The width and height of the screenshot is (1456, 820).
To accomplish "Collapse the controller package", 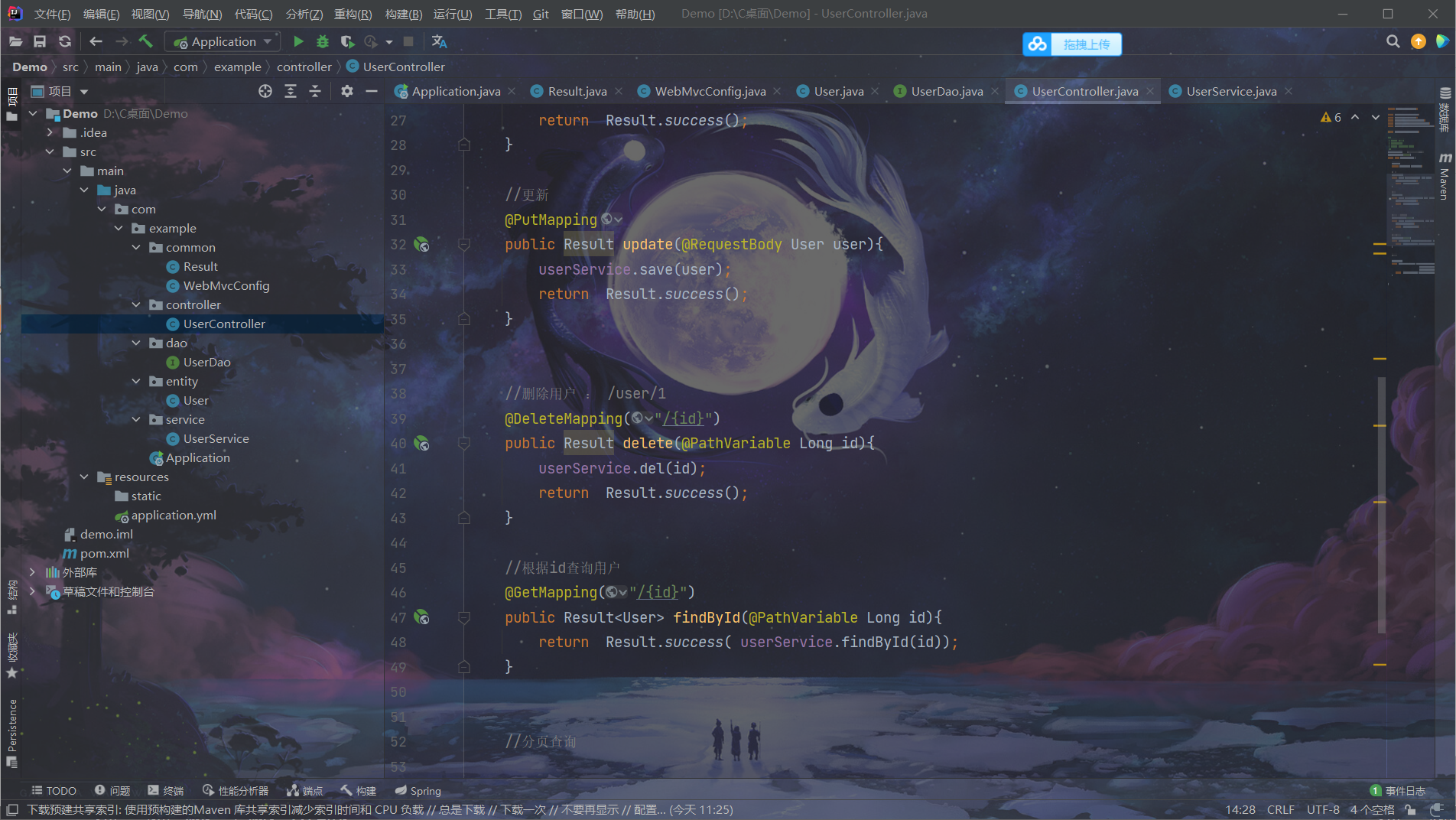I will click(x=136, y=304).
